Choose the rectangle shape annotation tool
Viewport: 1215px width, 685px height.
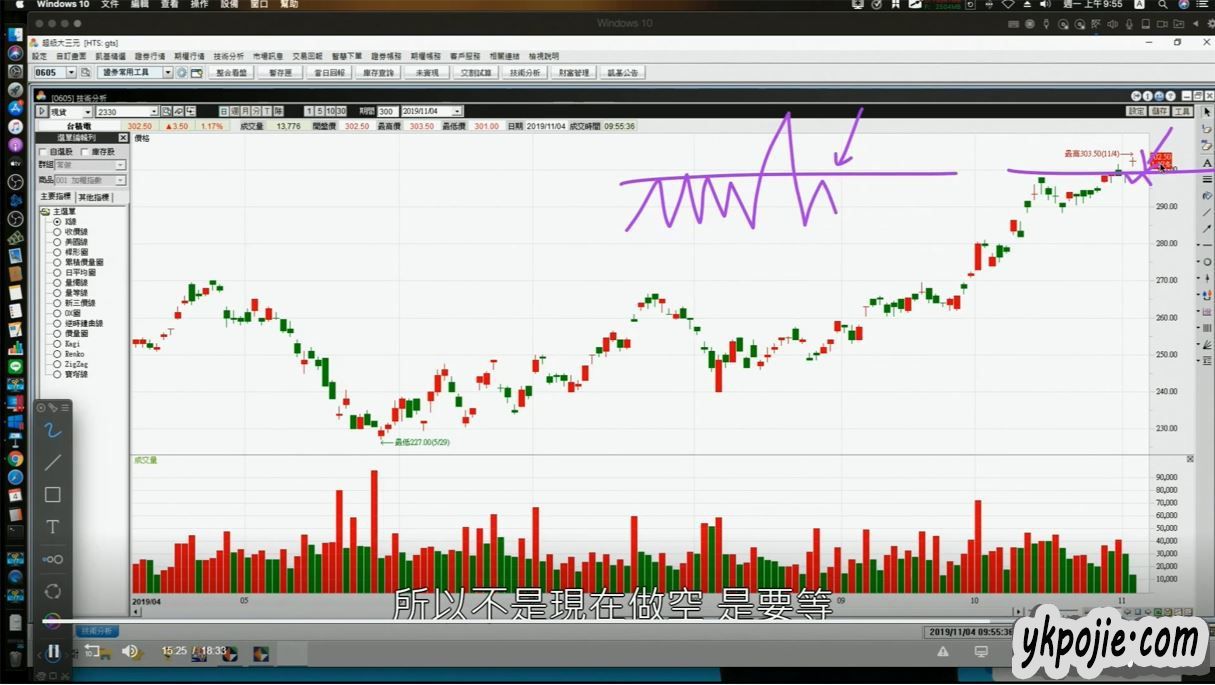pyautogui.click(x=53, y=494)
